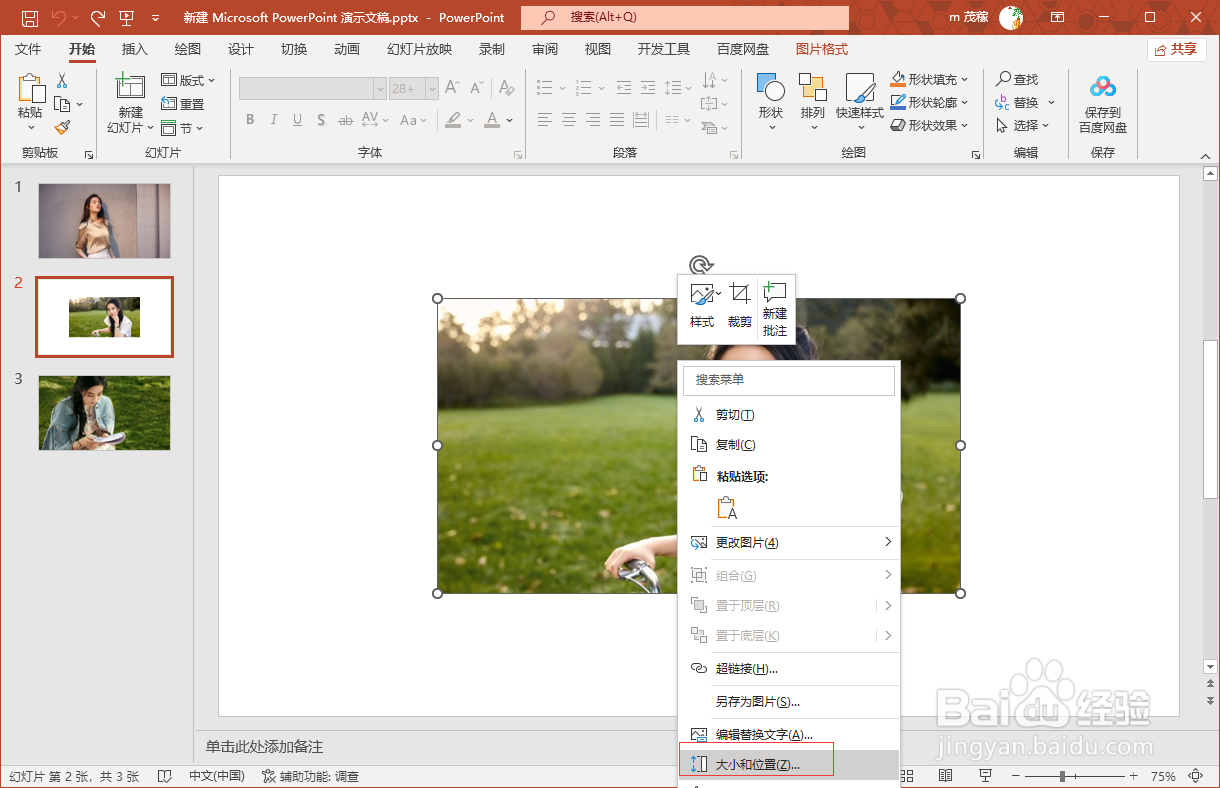The image size is (1220, 788).
Task: Switch to Picture Format (图片格式) tab
Action: [822, 49]
